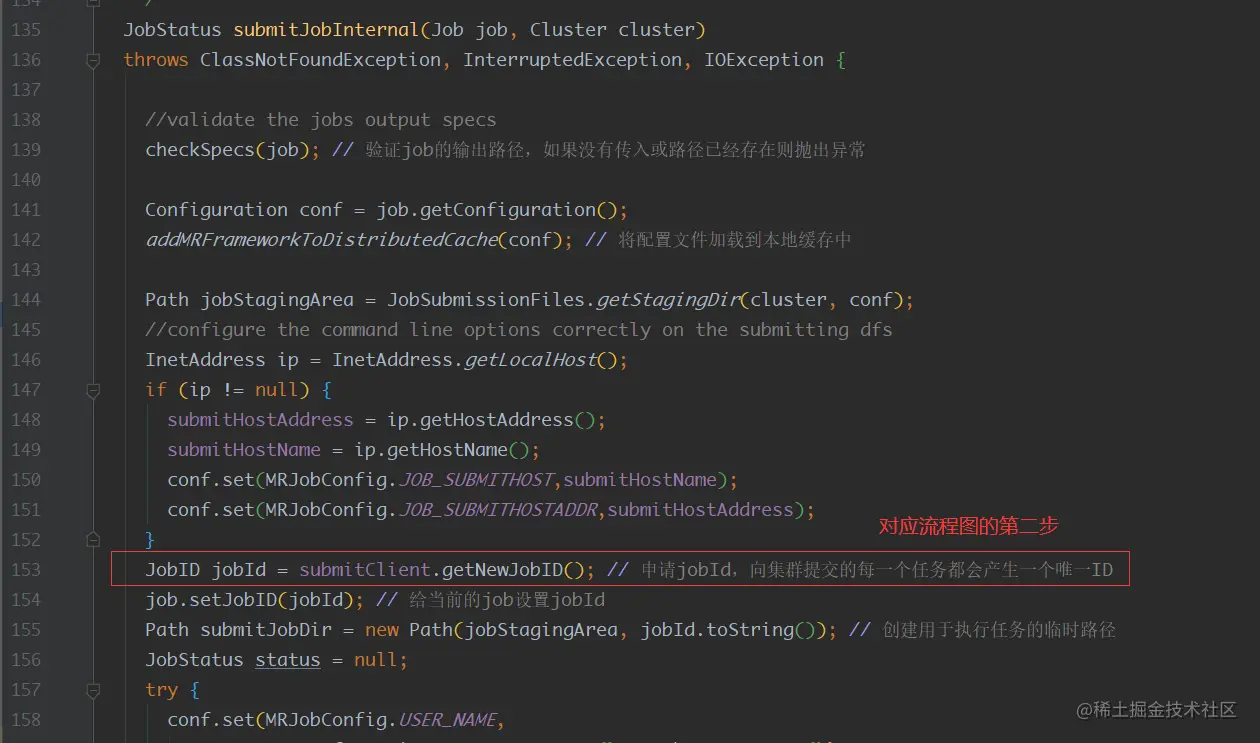The width and height of the screenshot is (1260, 743).
Task: Click line number 135 in the gutter
Action: tap(25, 30)
